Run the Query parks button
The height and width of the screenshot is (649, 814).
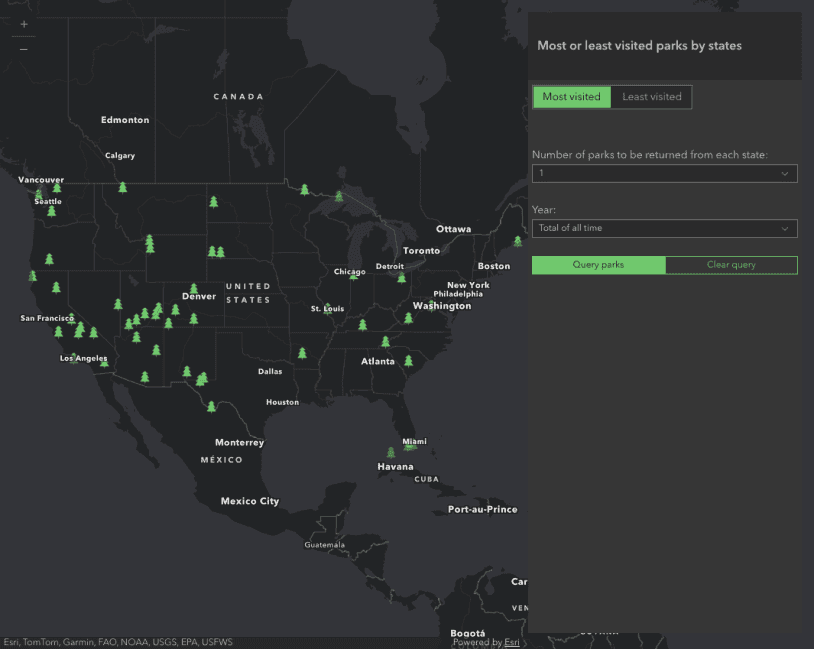[x=598, y=265]
